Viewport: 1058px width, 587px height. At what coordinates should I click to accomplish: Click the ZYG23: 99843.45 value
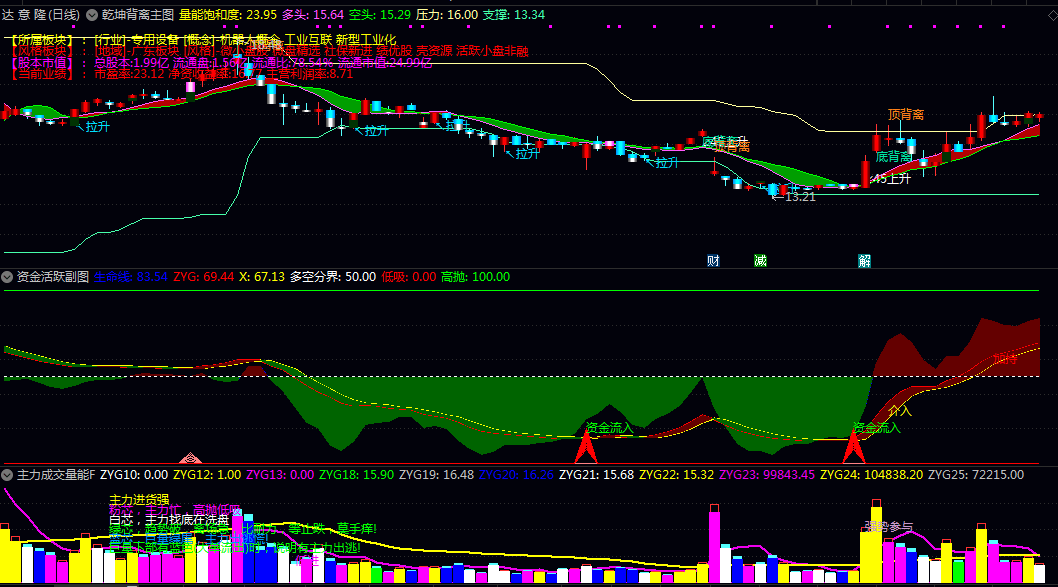point(767,475)
